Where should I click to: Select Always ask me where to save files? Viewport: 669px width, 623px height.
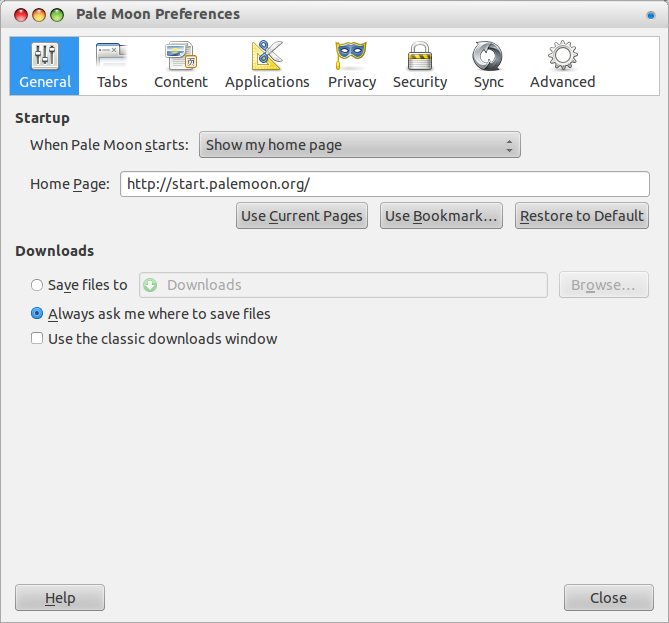pyautogui.click(x=37, y=314)
